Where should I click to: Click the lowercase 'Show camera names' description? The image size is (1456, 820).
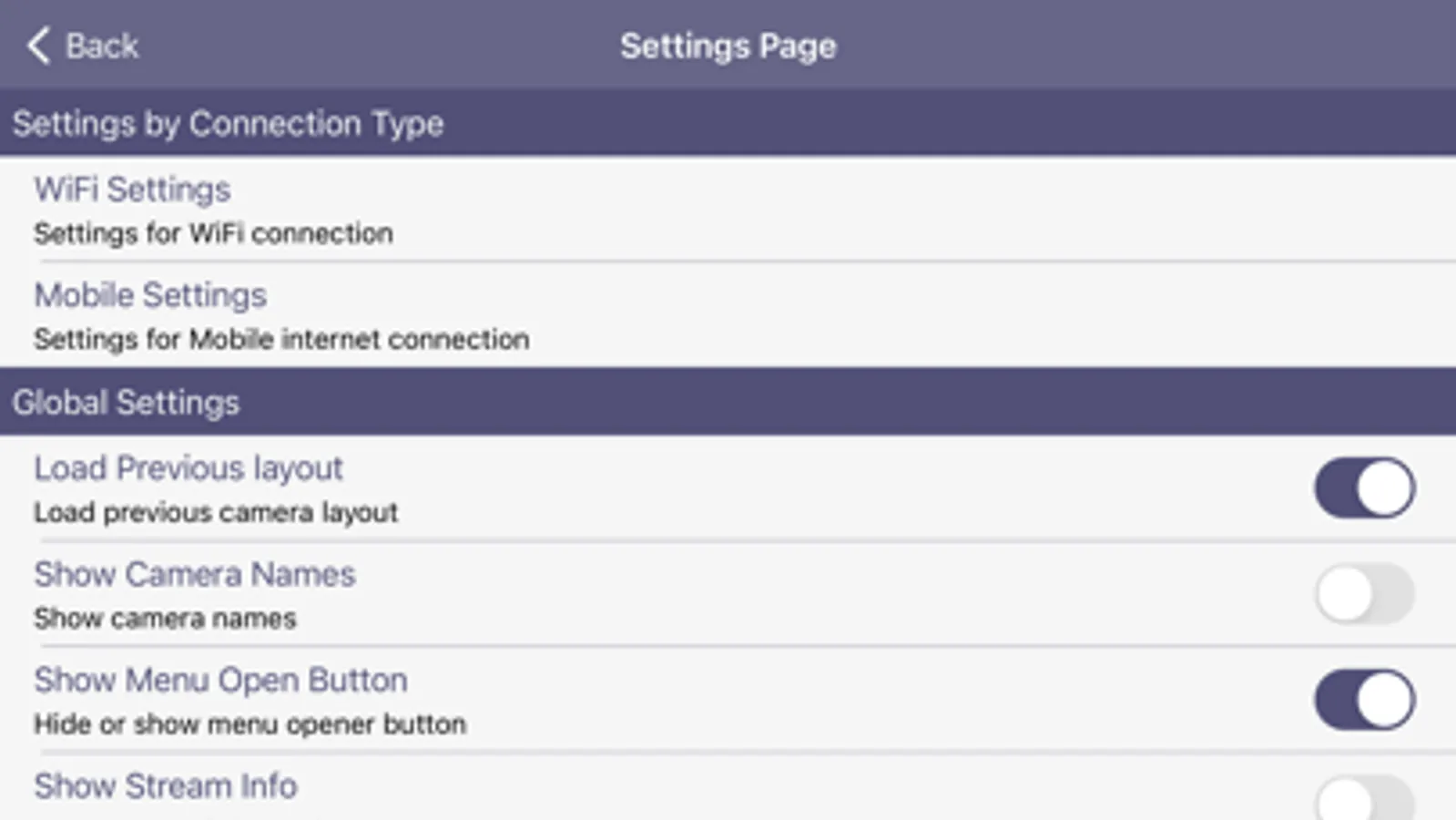click(x=165, y=619)
